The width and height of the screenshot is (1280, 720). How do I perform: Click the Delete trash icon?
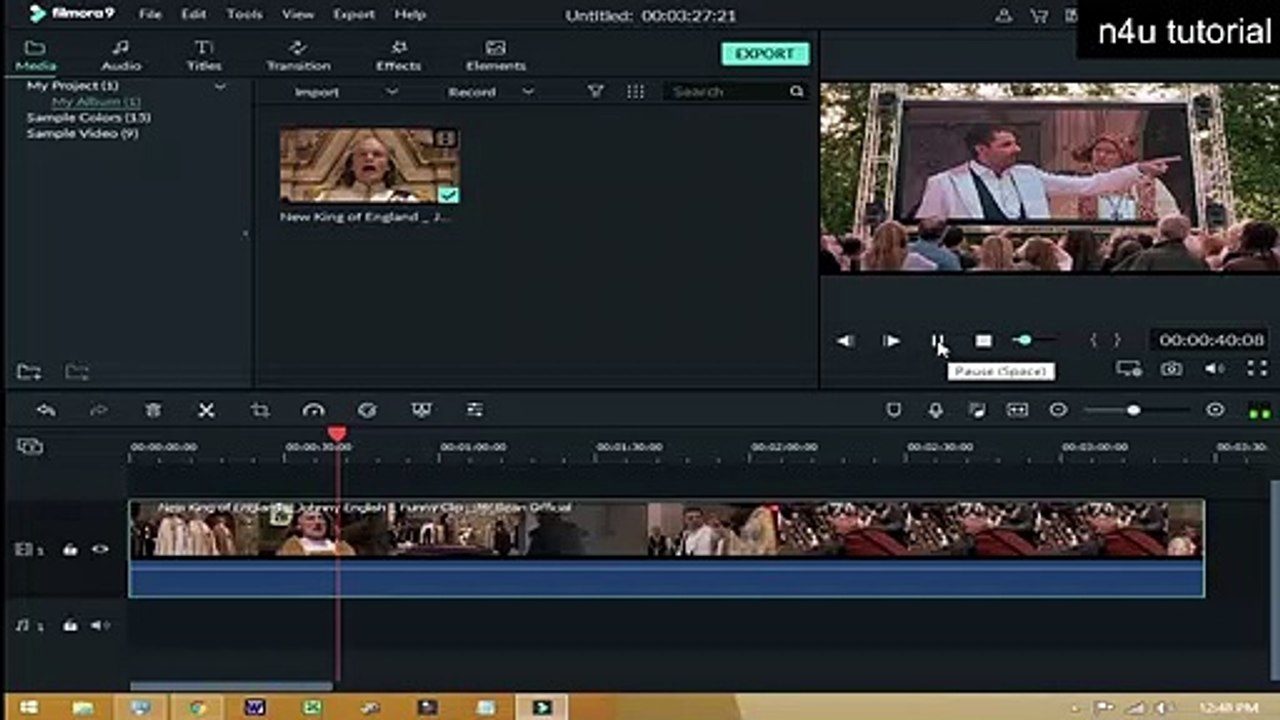[153, 410]
